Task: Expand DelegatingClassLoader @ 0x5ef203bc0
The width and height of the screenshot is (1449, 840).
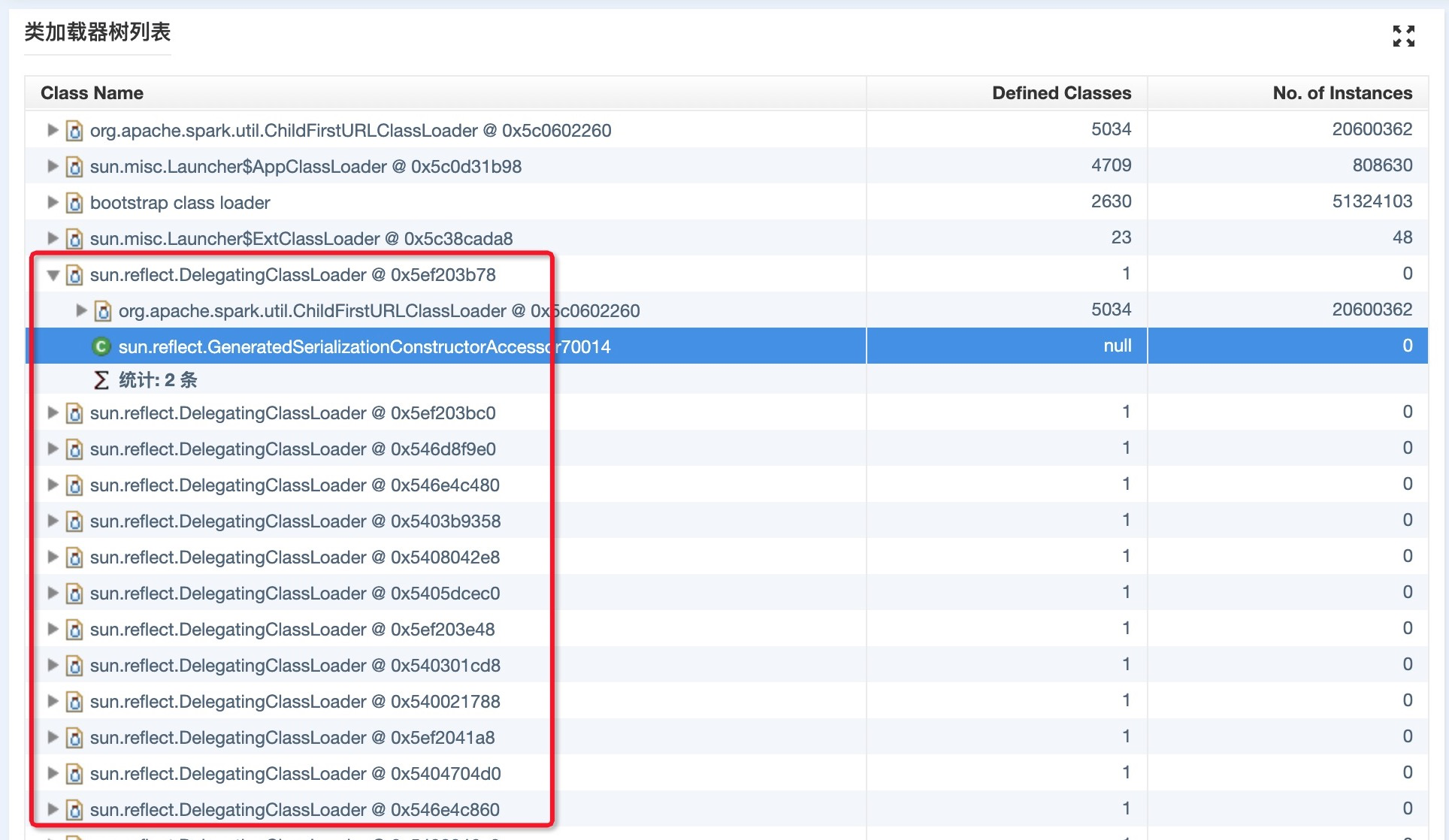Action: tap(53, 412)
